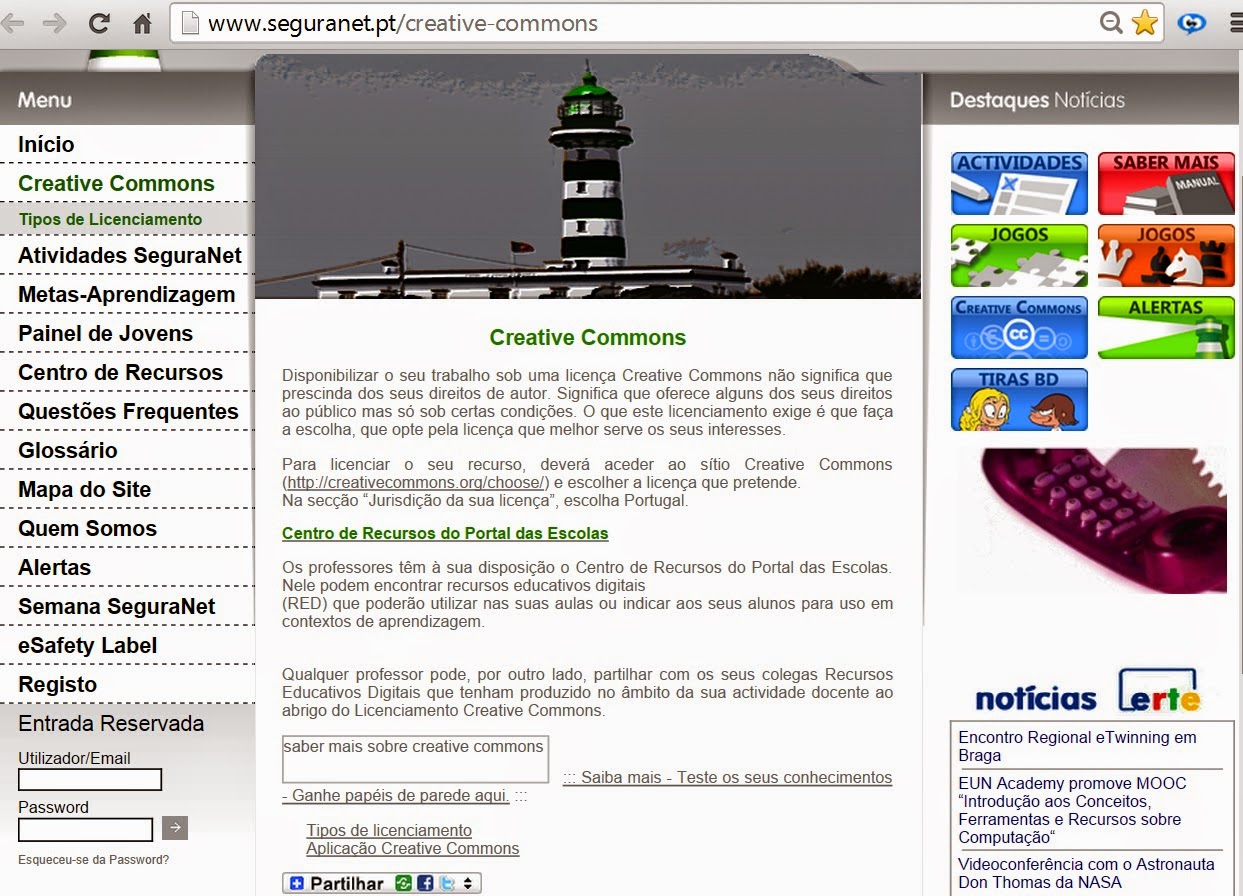Expand share options with Partilhar up-down arrows

point(468,883)
